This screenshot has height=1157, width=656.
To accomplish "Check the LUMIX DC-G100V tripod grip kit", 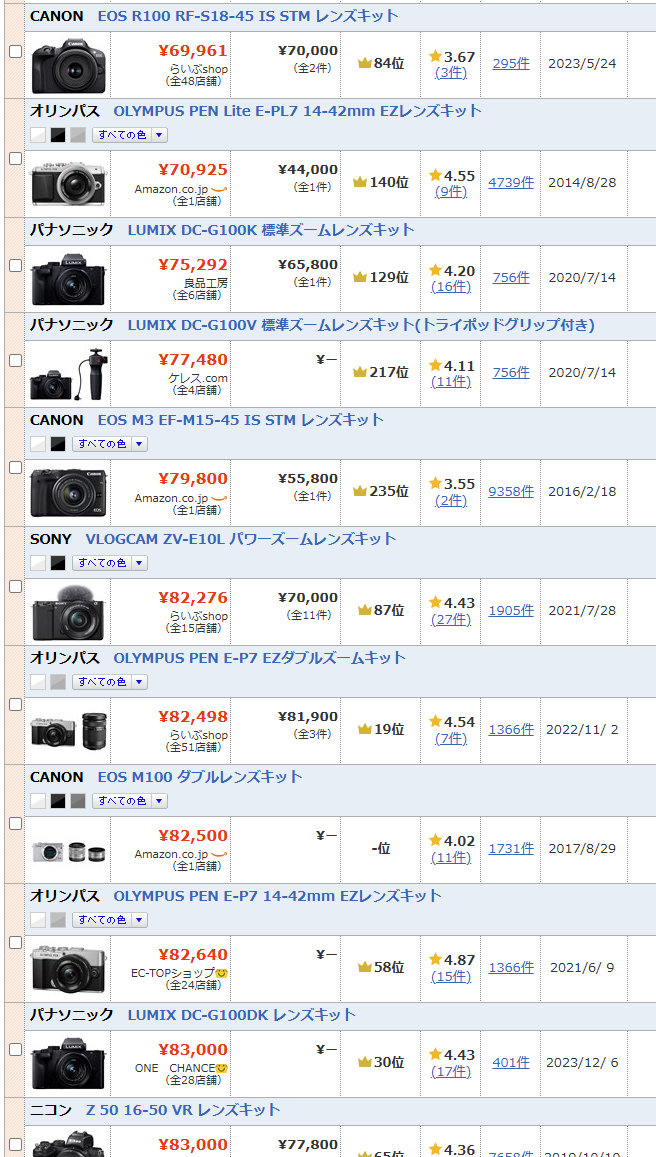I will click(15, 360).
